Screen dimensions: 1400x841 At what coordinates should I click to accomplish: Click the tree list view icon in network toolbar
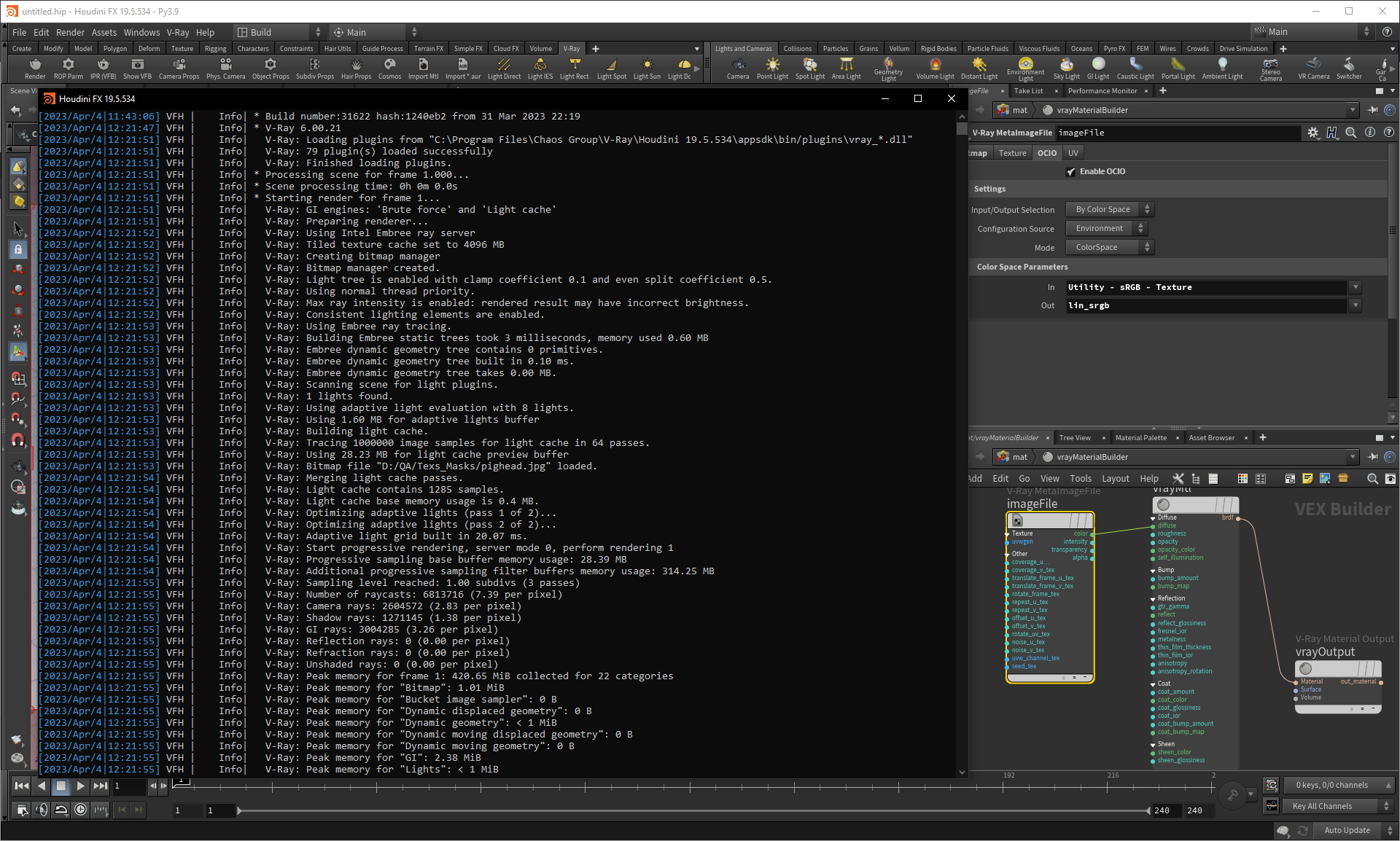tap(1195, 479)
